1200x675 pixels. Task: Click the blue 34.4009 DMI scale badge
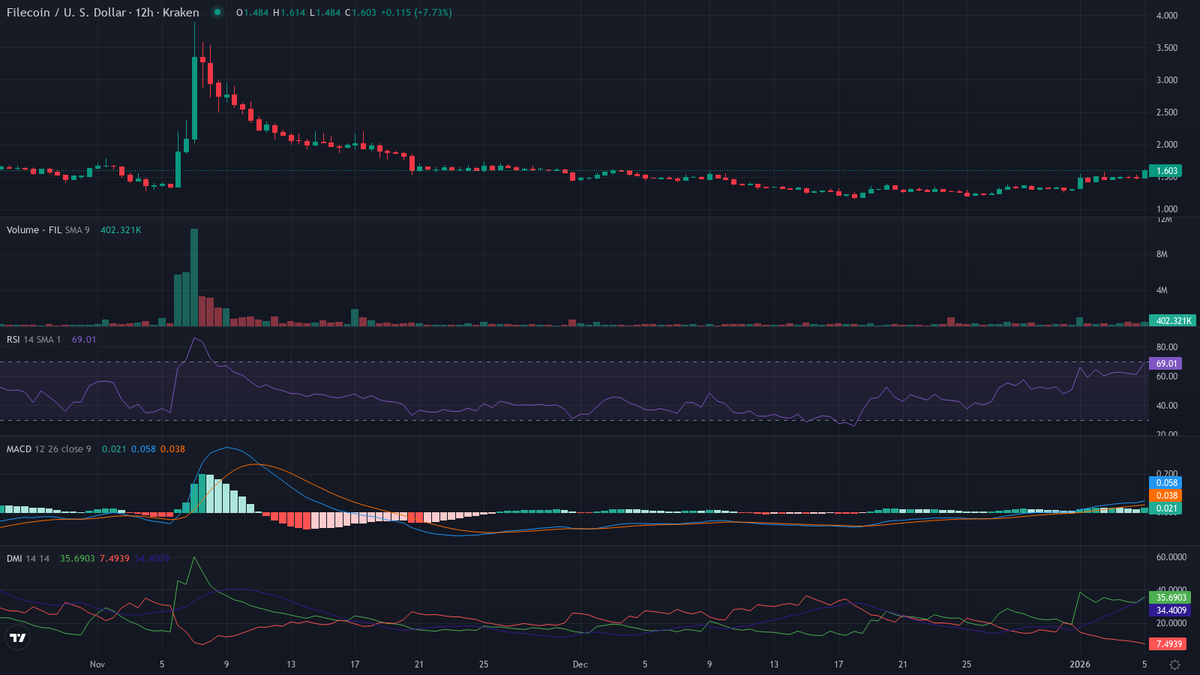click(1171, 609)
